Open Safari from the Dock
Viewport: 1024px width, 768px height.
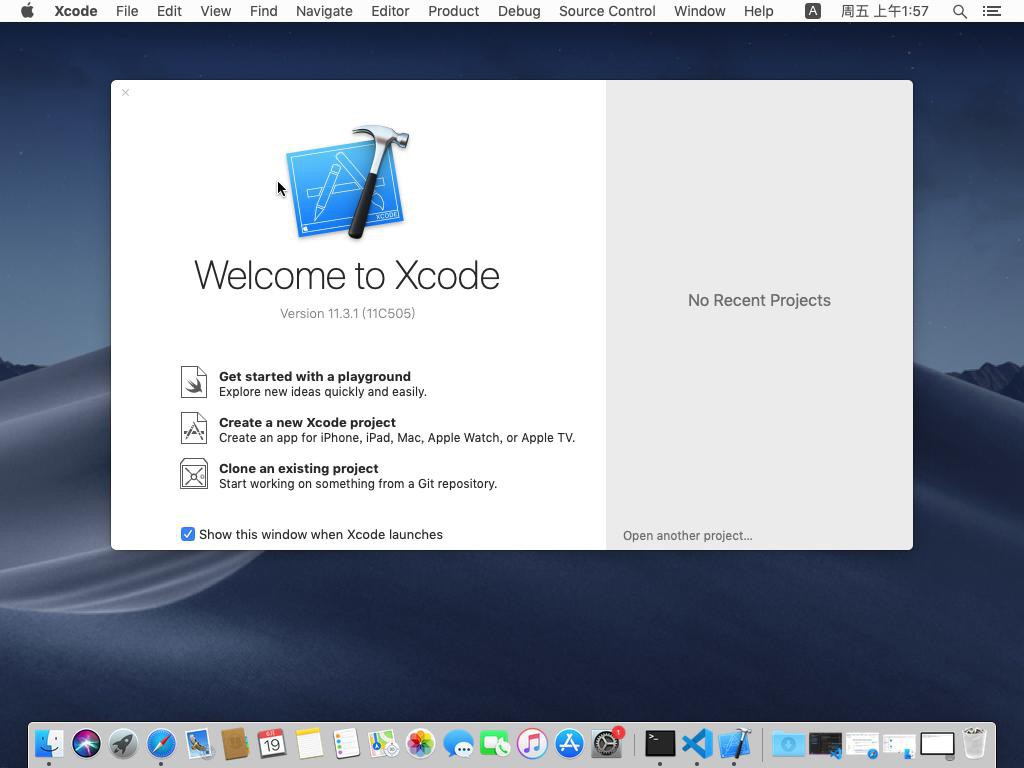click(x=161, y=743)
